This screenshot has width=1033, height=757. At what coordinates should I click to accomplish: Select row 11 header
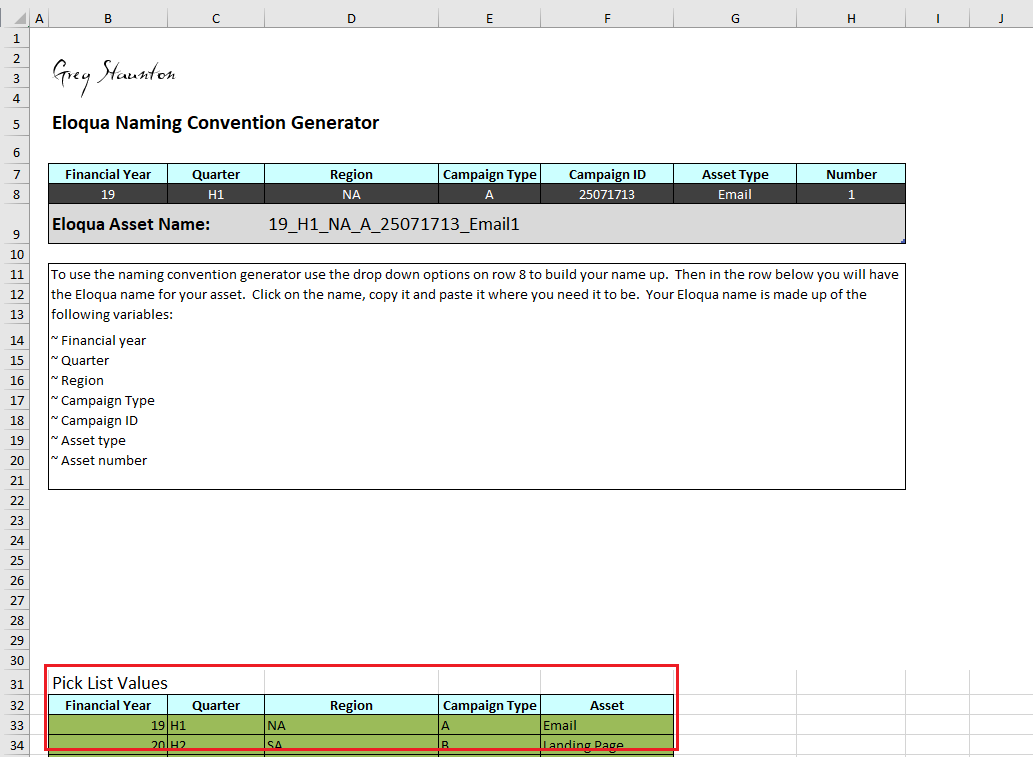tap(16, 274)
